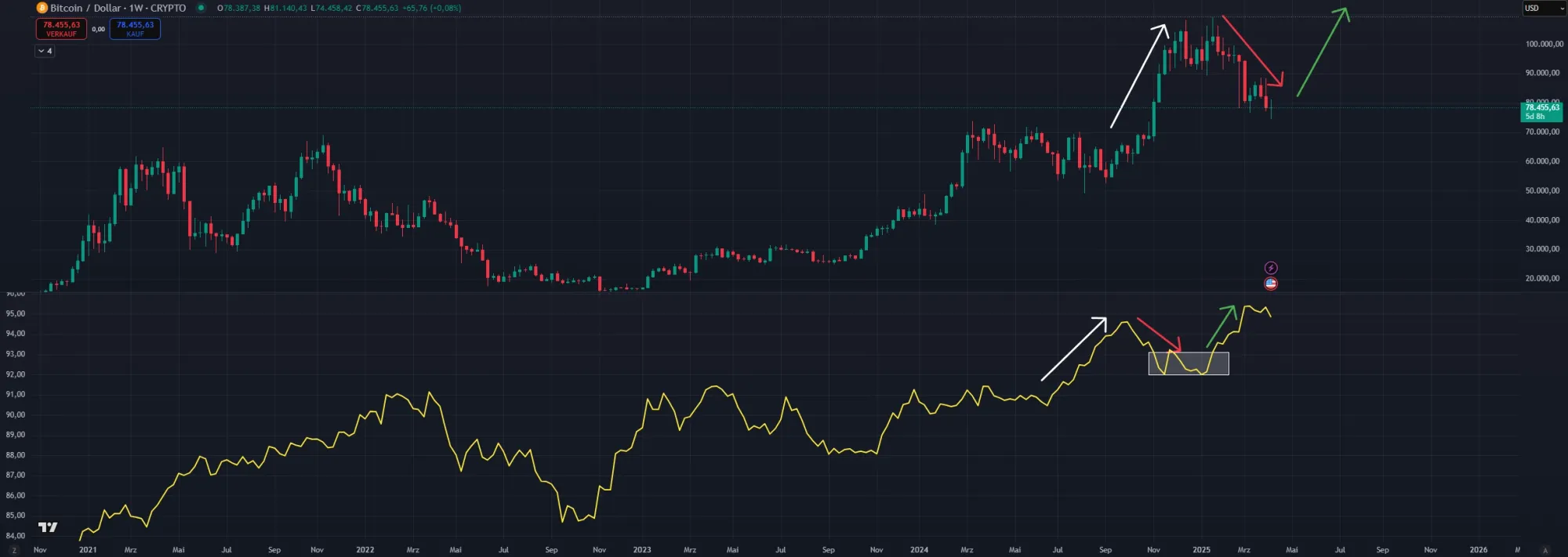Open the US flag economic event marker
This screenshot has width=1568, height=557.
(1271, 284)
